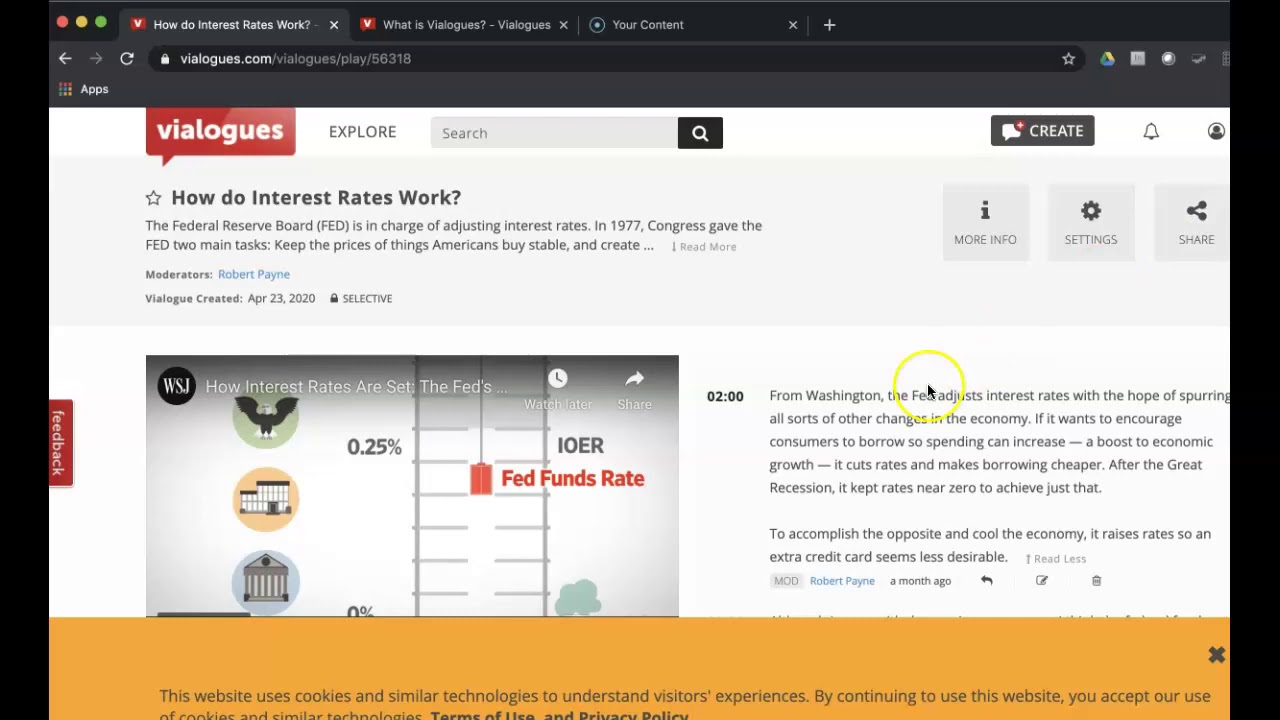Click the SELECTIVE lock label
The image size is (1280, 720).
click(361, 299)
